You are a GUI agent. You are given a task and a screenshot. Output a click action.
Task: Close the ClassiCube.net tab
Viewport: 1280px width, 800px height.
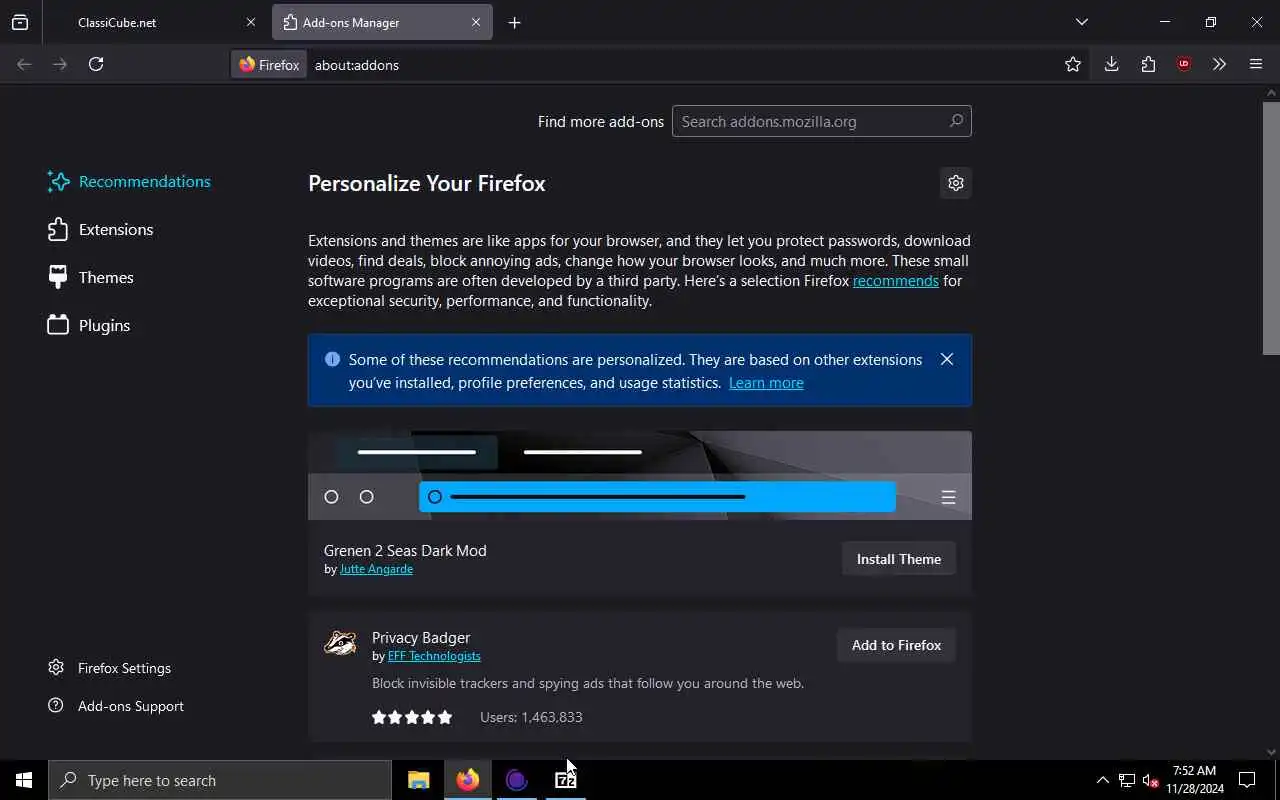pyautogui.click(x=251, y=22)
